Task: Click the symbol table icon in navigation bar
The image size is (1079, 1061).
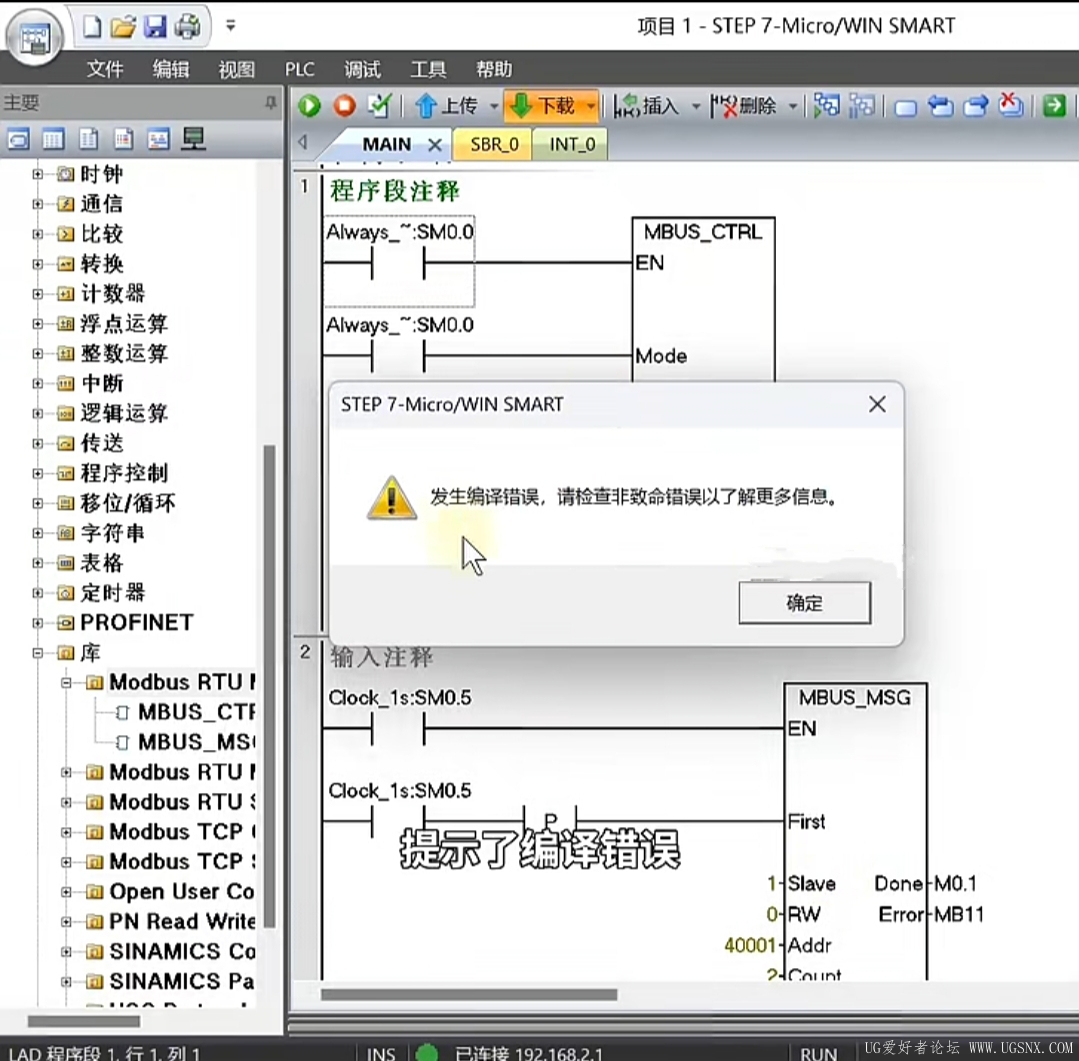Action: 53,140
